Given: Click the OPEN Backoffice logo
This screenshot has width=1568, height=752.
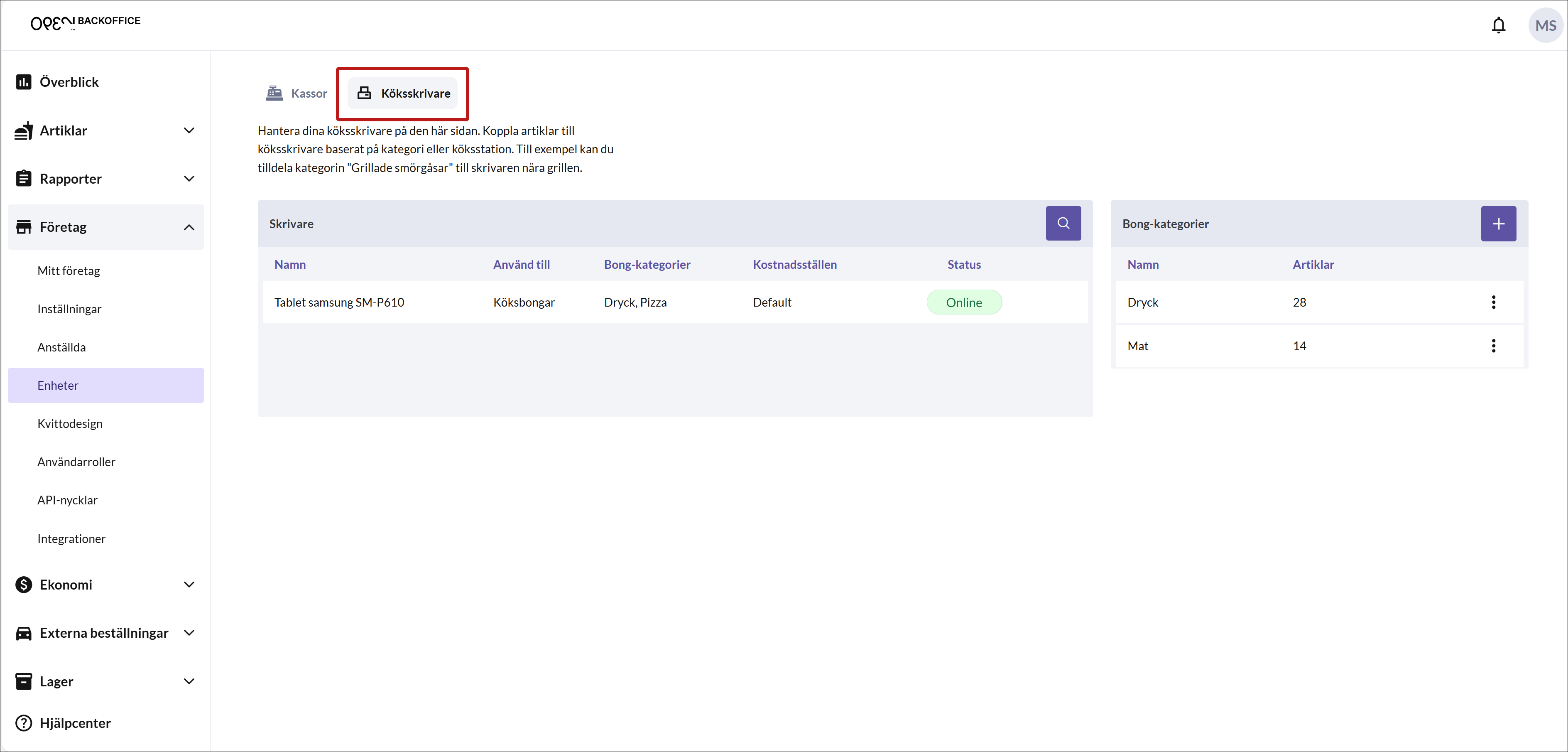Looking at the screenshot, I should [85, 22].
